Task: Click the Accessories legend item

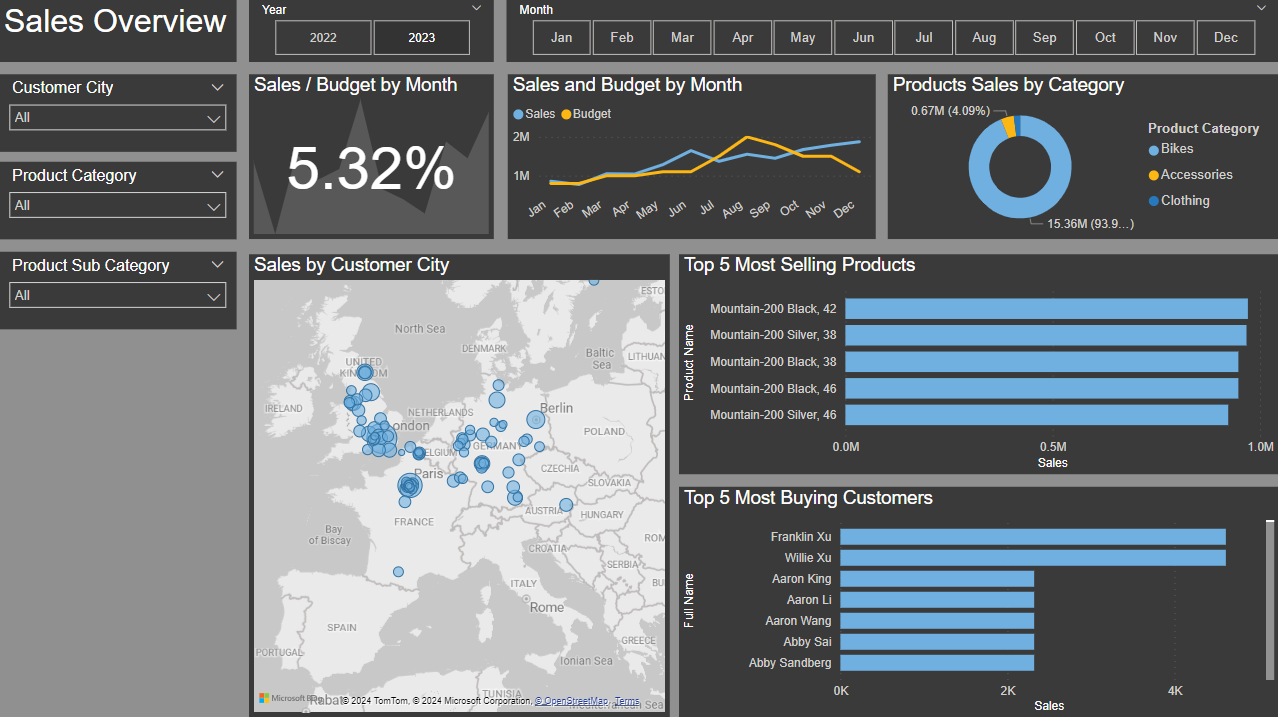Action: click(x=1196, y=175)
